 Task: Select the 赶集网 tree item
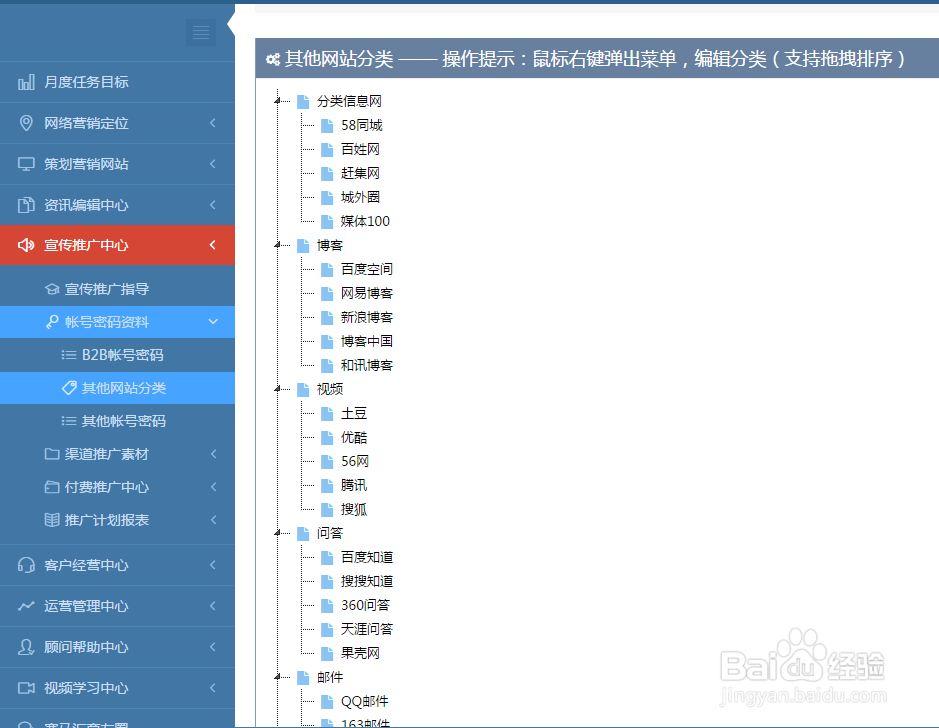(360, 173)
